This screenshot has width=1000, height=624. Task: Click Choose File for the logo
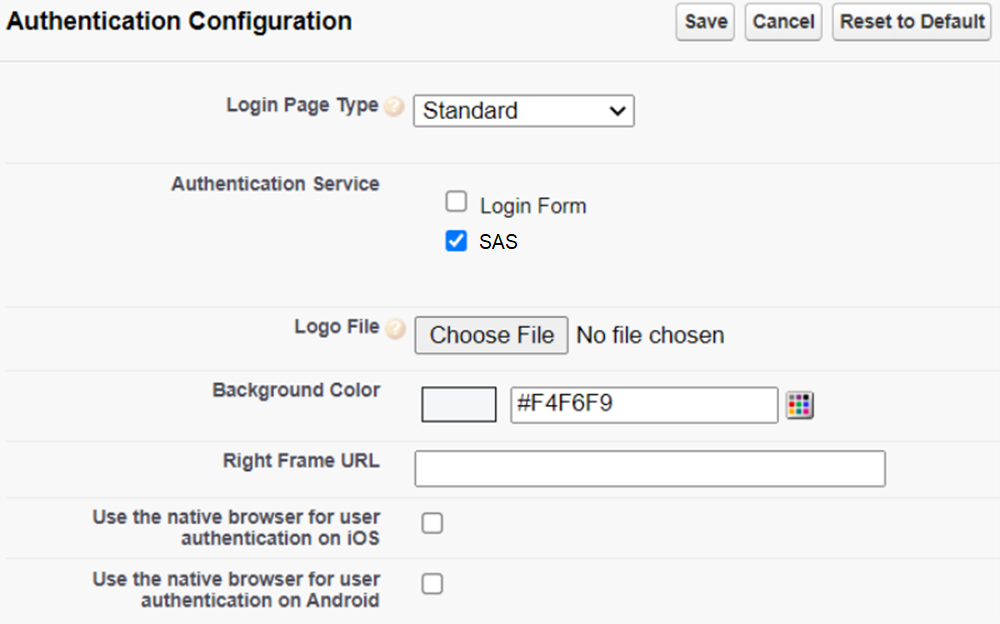(491, 336)
